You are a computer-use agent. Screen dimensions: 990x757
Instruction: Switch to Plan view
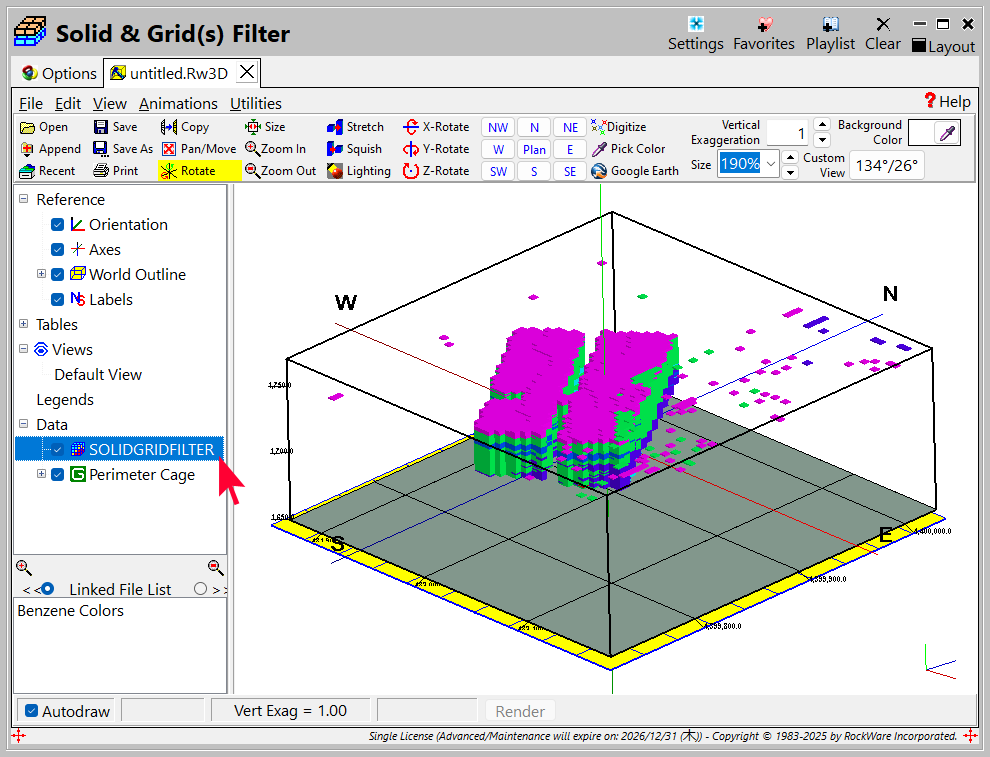pyautogui.click(x=534, y=149)
